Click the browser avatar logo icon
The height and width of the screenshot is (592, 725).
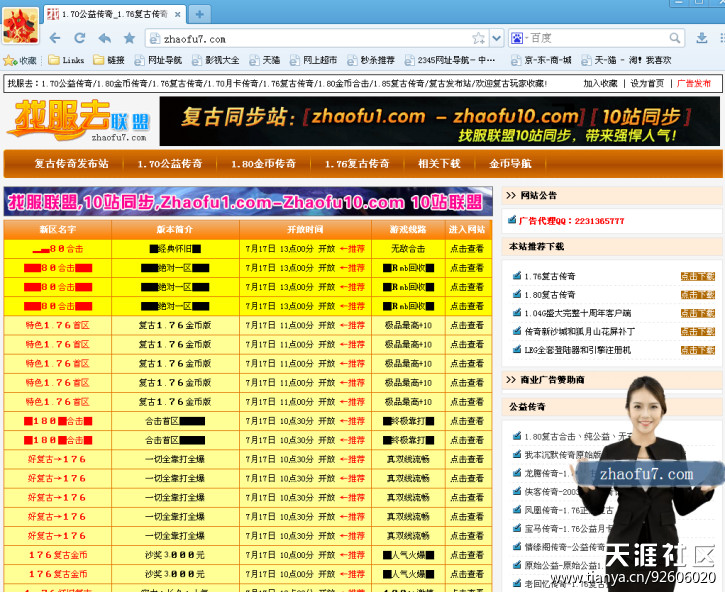coord(20,26)
